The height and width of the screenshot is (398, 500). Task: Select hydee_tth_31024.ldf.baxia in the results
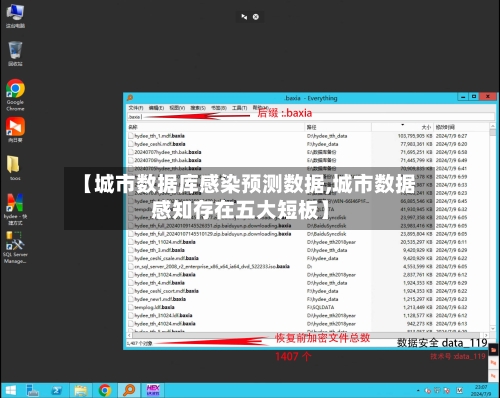point(163,315)
